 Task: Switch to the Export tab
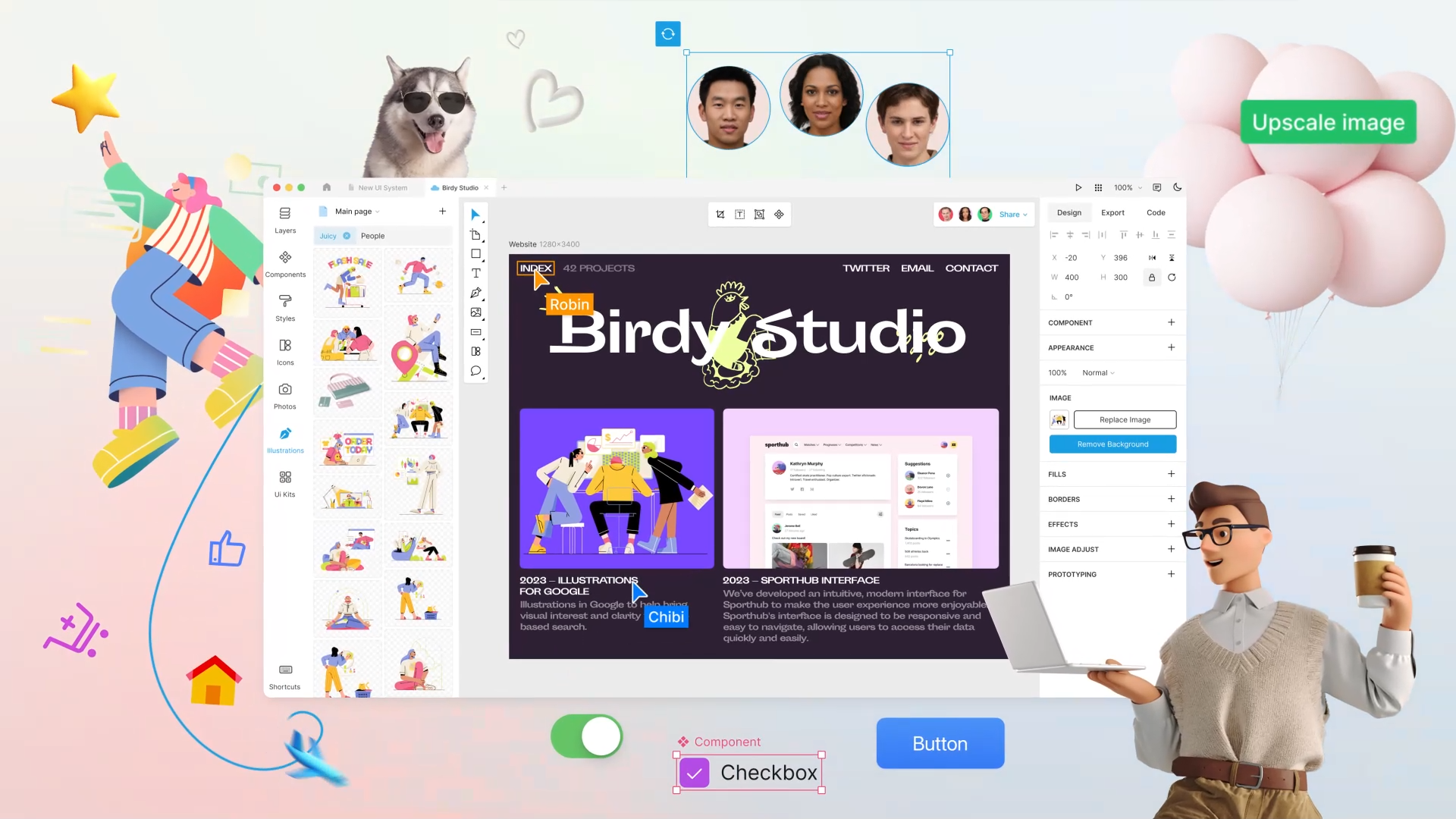click(x=1113, y=212)
